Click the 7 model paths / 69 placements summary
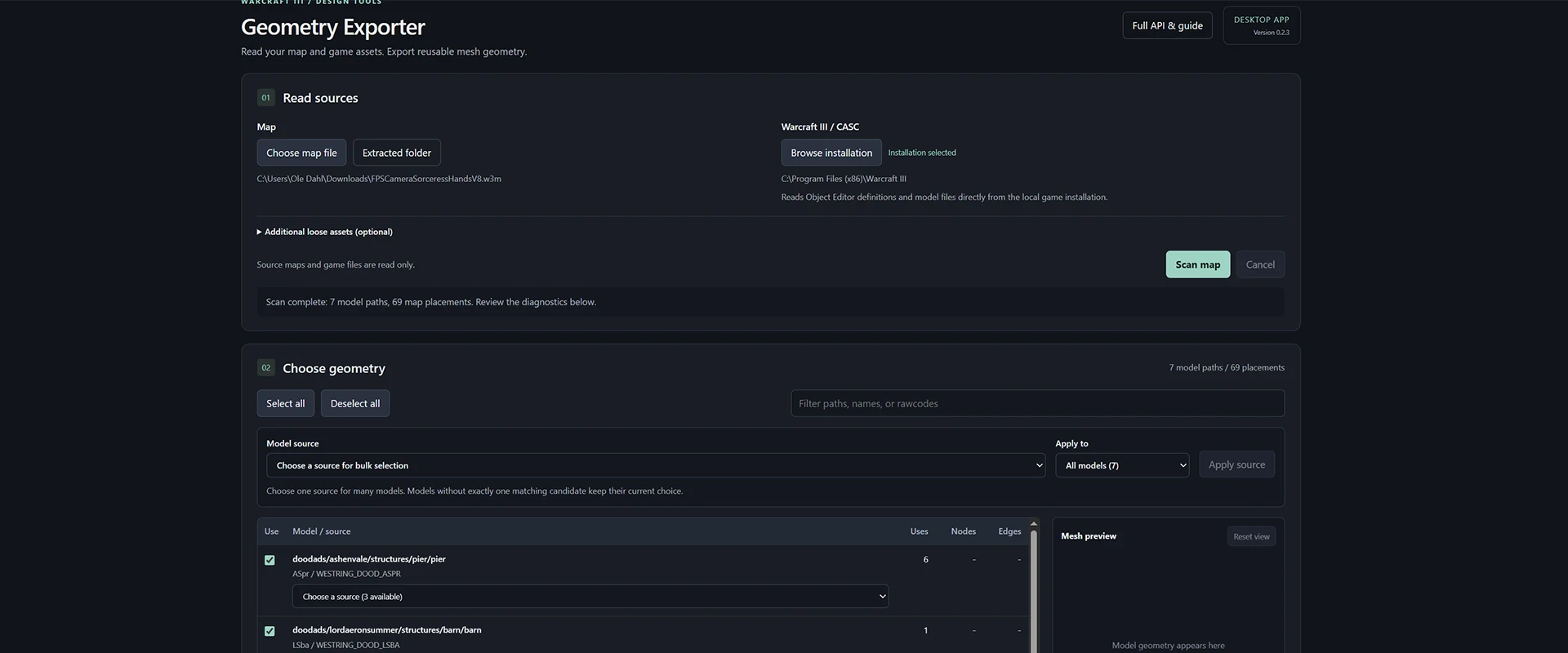 click(x=1227, y=367)
